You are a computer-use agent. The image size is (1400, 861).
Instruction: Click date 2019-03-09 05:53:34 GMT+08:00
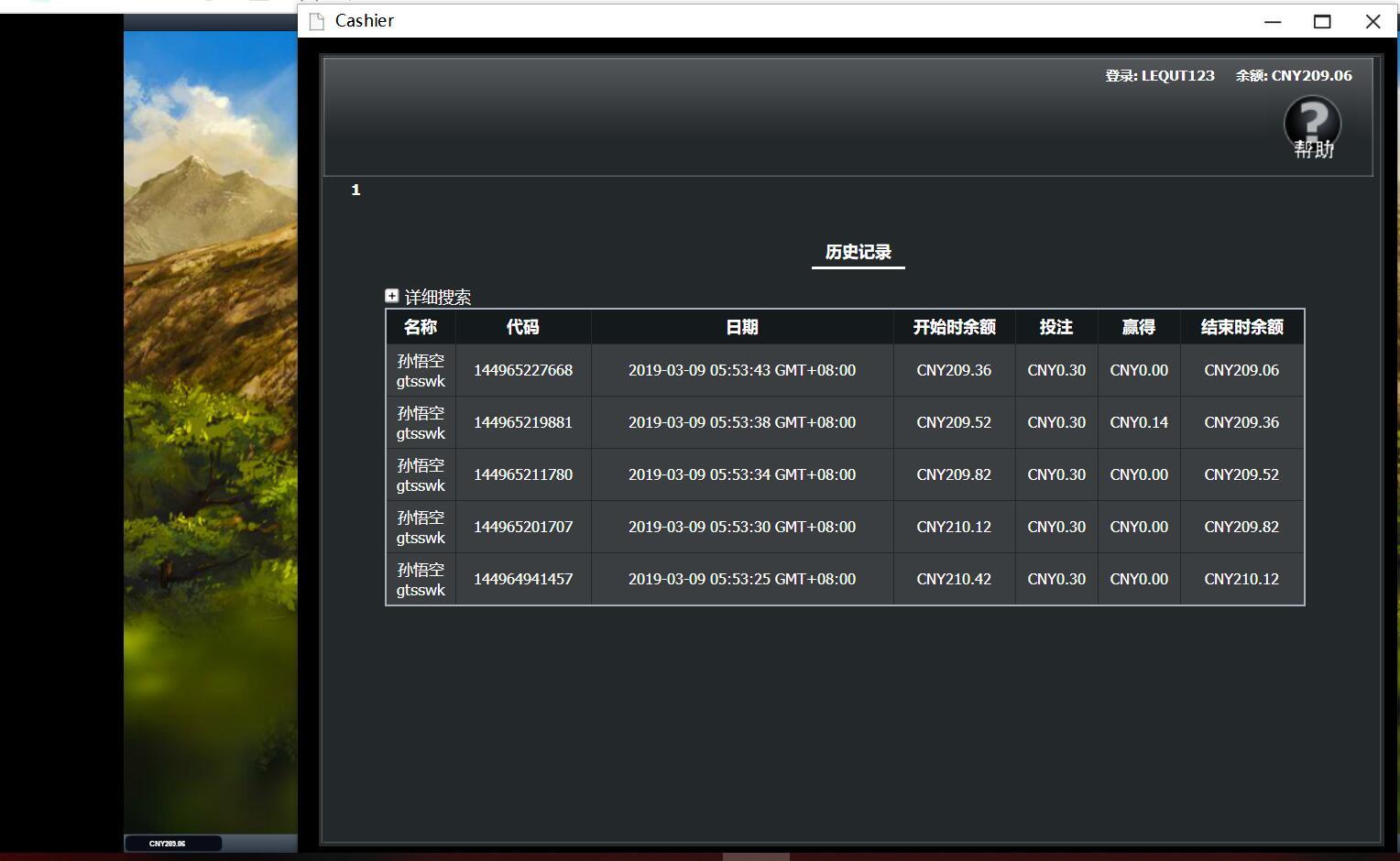[x=742, y=474]
